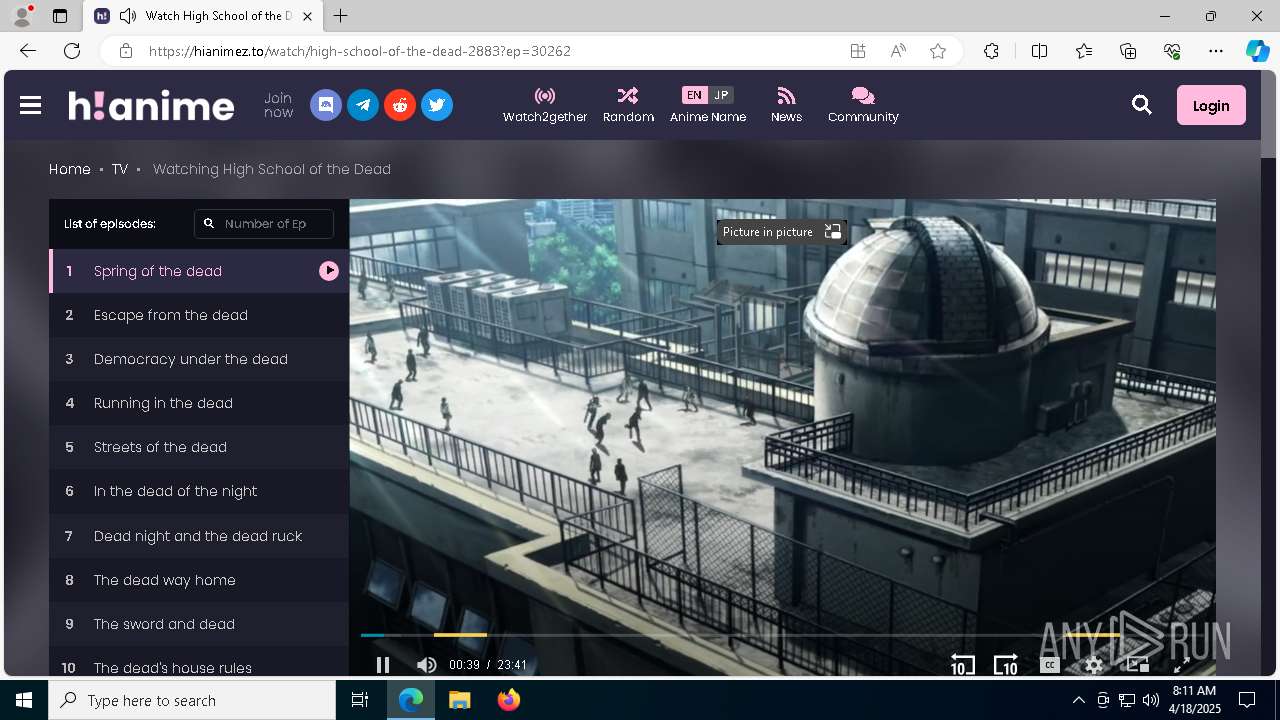Close the Watch High School tab
Screen dimensions: 1280x720
(307, 16)
